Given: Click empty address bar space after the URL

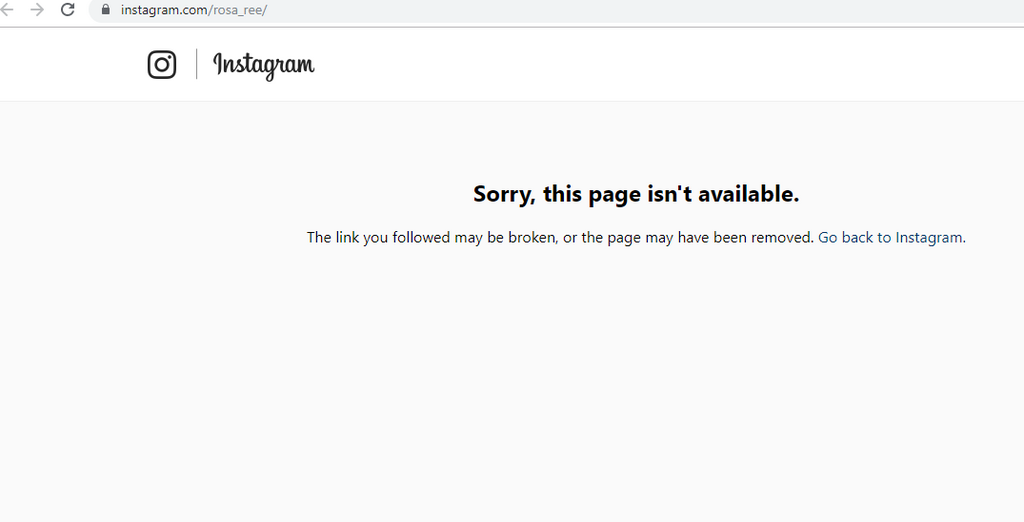Looking at the screenshot, I should pyautogui.click(x=640, y=10).
